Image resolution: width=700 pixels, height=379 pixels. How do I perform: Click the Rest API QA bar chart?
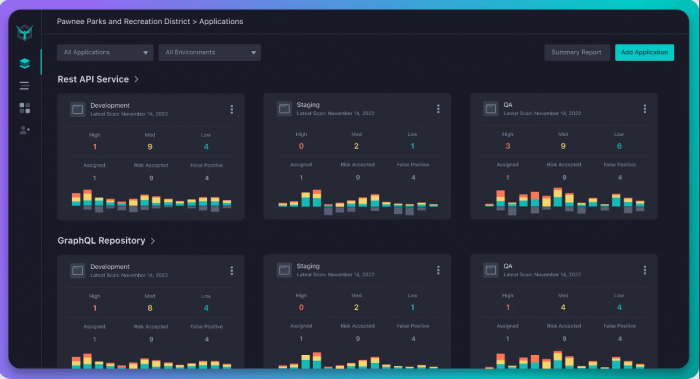click(564, 201)
